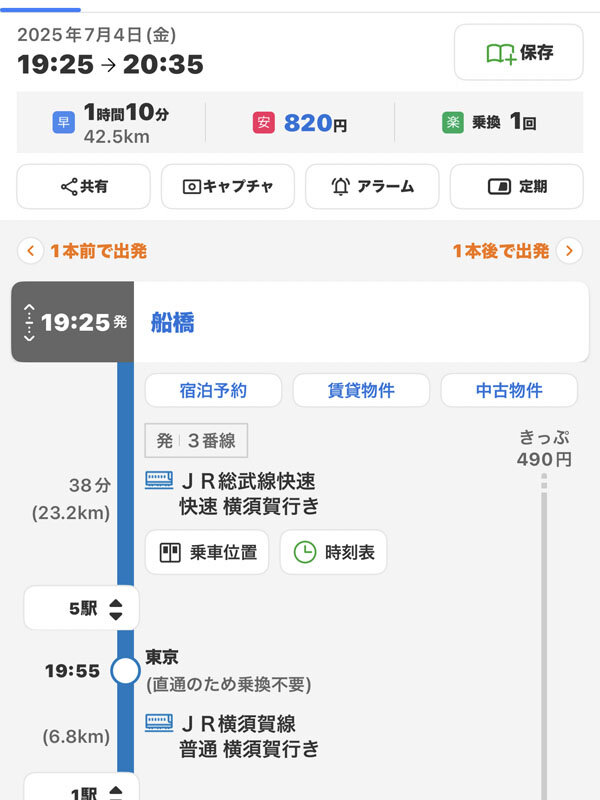The height and width of the screenshot is (800, 600).
Task: Expand the 5駅 intermediate stops list
Action: (x=81, y=608)
